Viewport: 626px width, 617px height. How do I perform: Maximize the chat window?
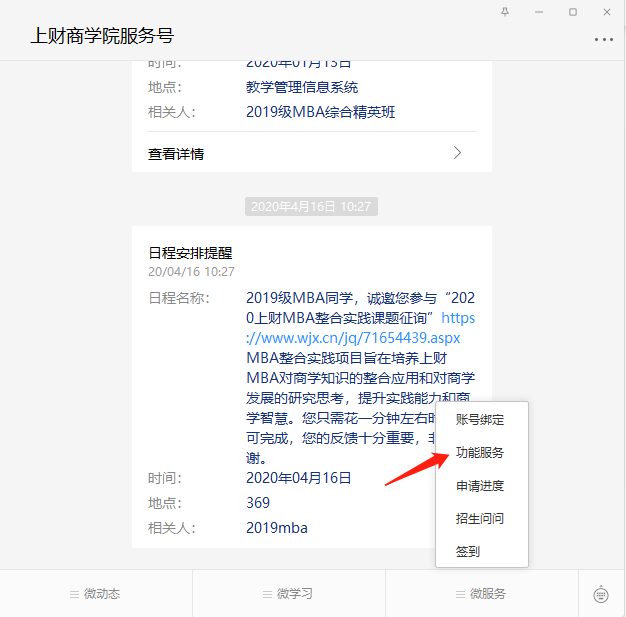[x=573, y=12]
